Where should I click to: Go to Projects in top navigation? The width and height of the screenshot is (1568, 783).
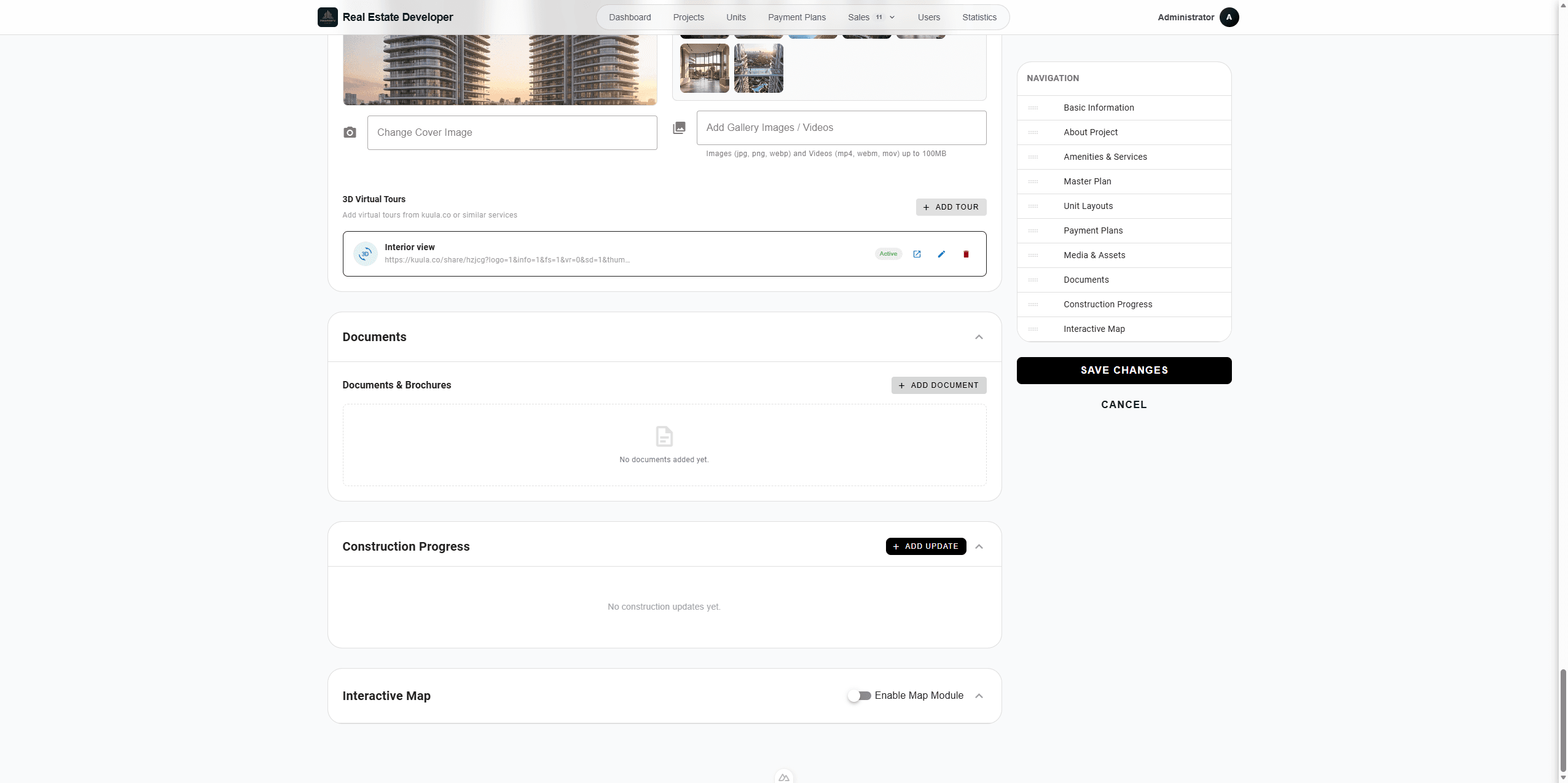point(688,17)
